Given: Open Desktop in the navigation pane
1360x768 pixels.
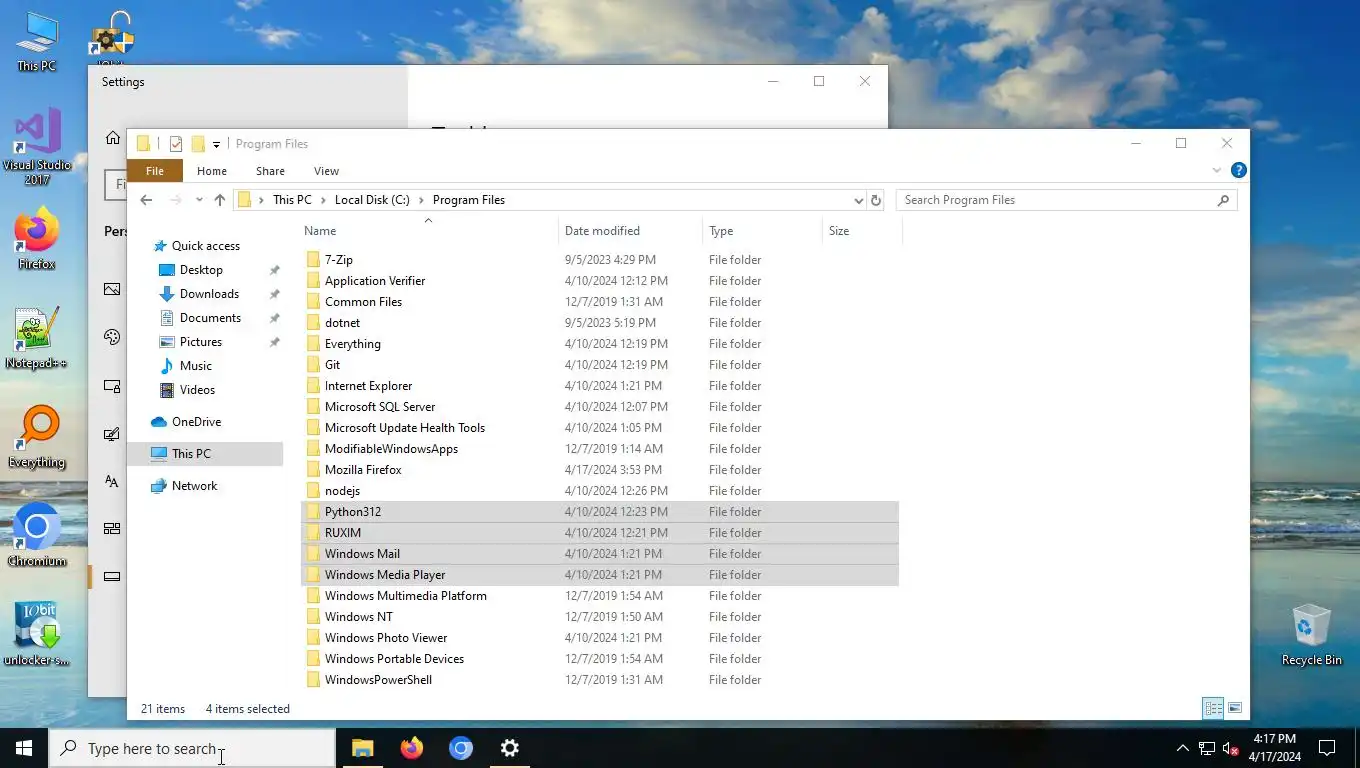Looking at the screenshot, I should pyautogui.click(x=201, y=270).
